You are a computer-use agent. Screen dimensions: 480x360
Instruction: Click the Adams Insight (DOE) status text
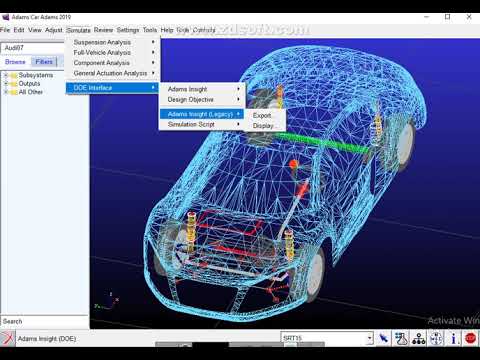point(47,339)
